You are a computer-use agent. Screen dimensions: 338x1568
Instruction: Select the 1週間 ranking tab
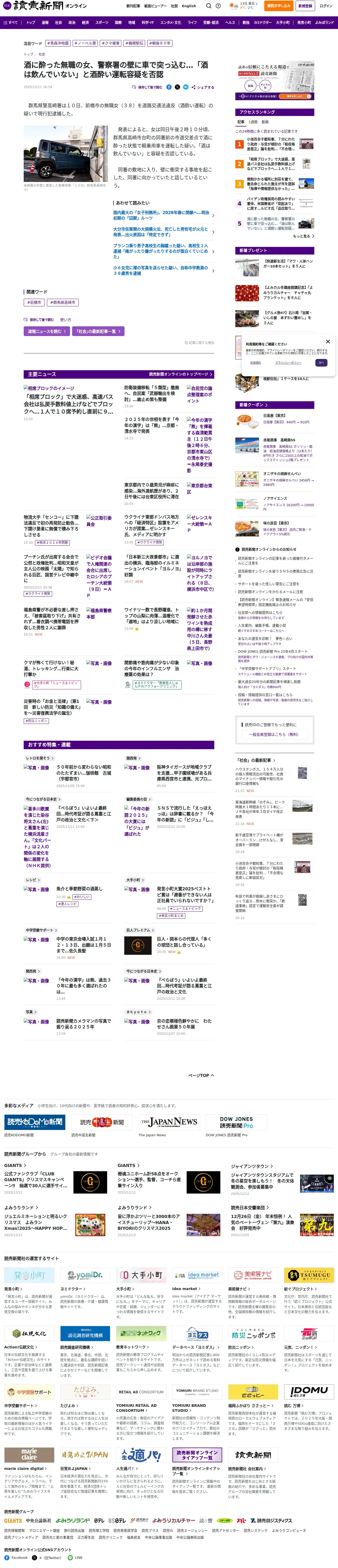click(253, 122)
